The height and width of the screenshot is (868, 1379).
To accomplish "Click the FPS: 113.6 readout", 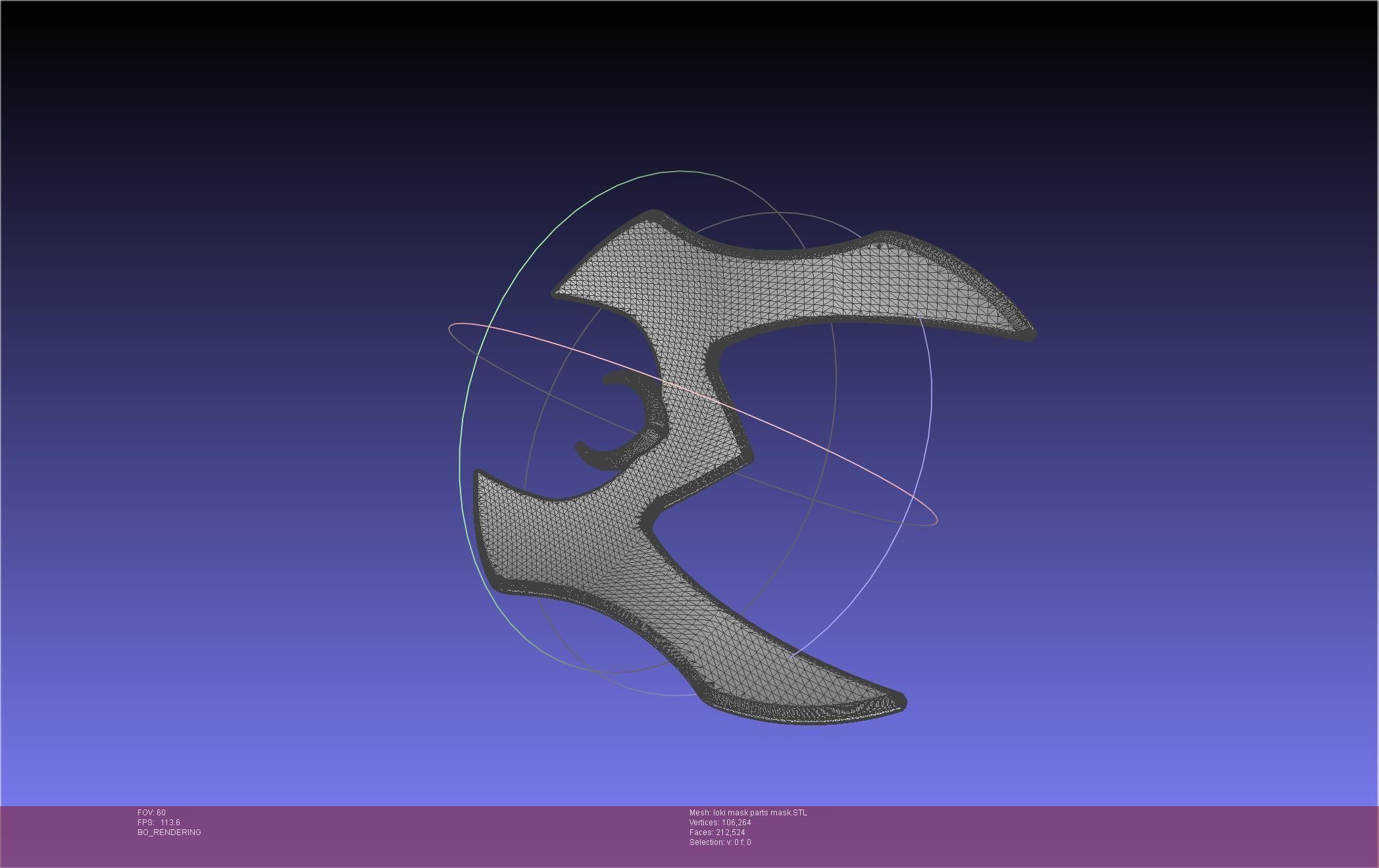I will coord(159,823).
